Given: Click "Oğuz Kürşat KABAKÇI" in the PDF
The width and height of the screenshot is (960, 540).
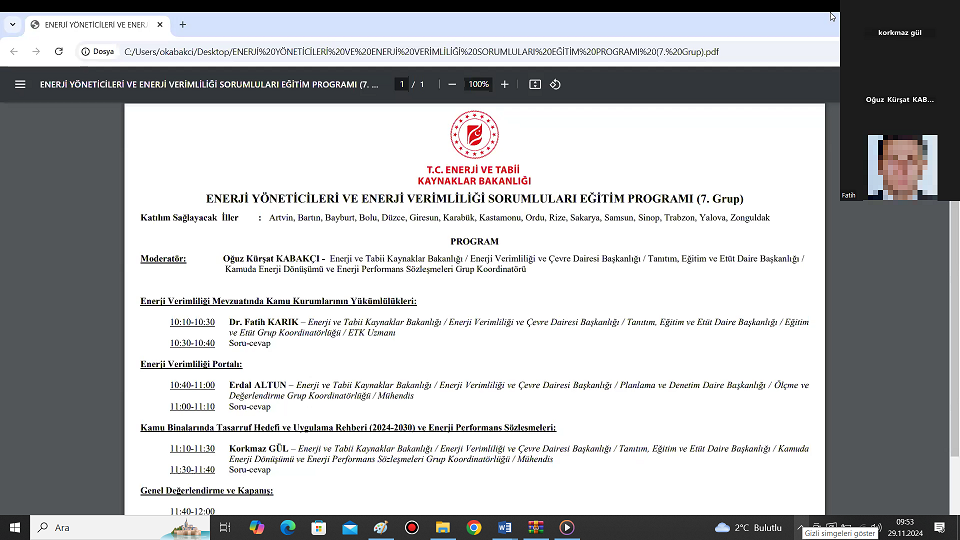Looking at the screenshot, I should tap(271, 258).
